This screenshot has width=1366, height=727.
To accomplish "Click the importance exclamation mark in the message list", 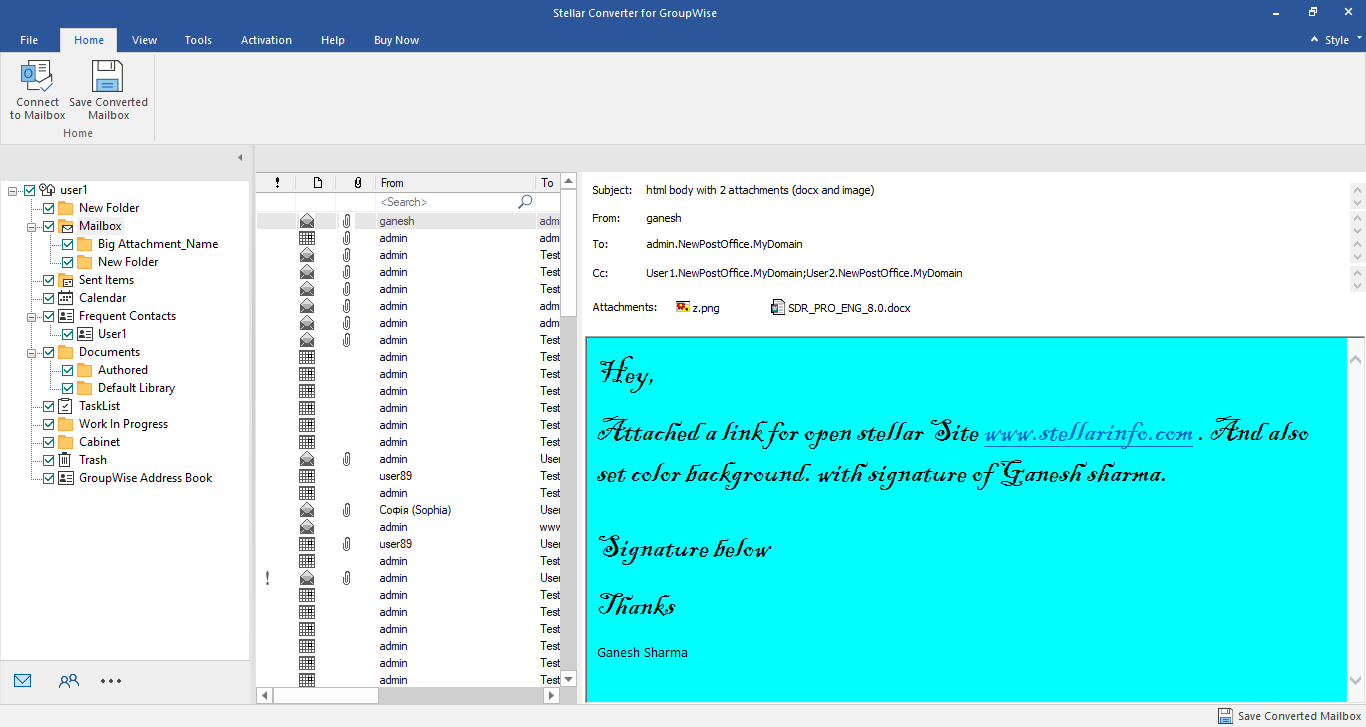I will pyautogui.click(x=267, y=578).
